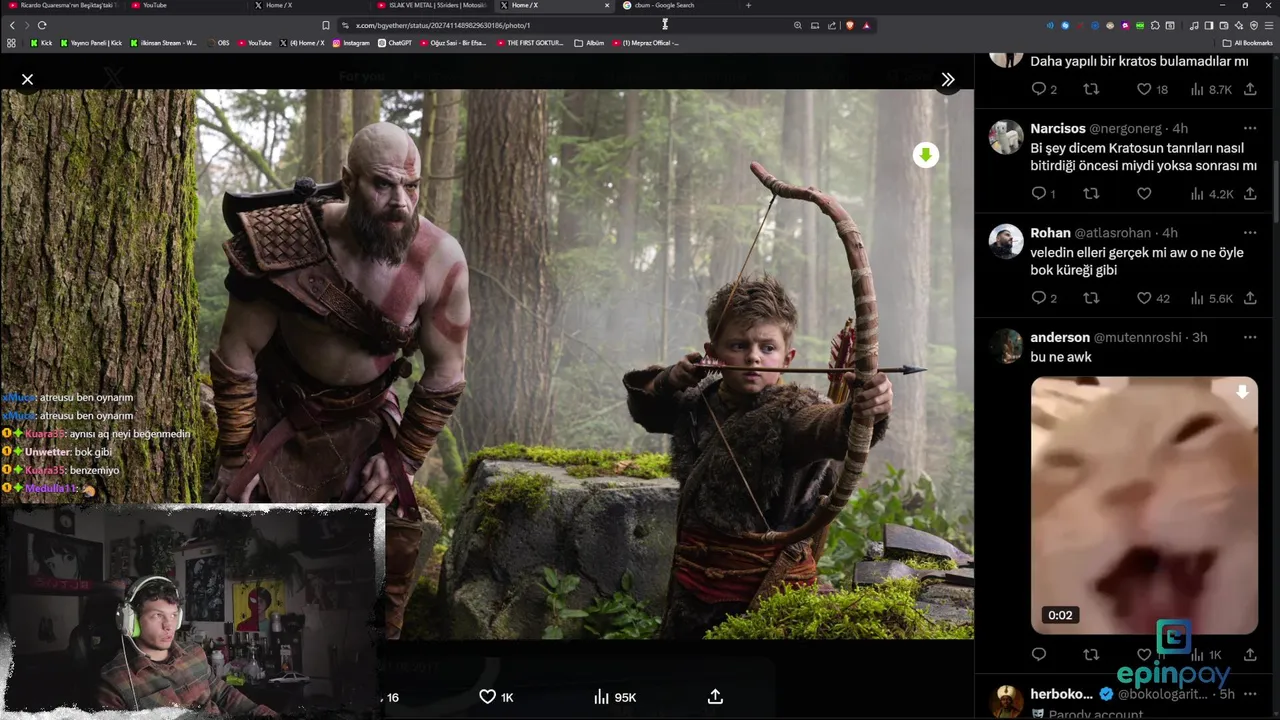Switch to Ricardo Quaresma browser tab
Screen dimensions: 1280x720
[x=62, y=5]
